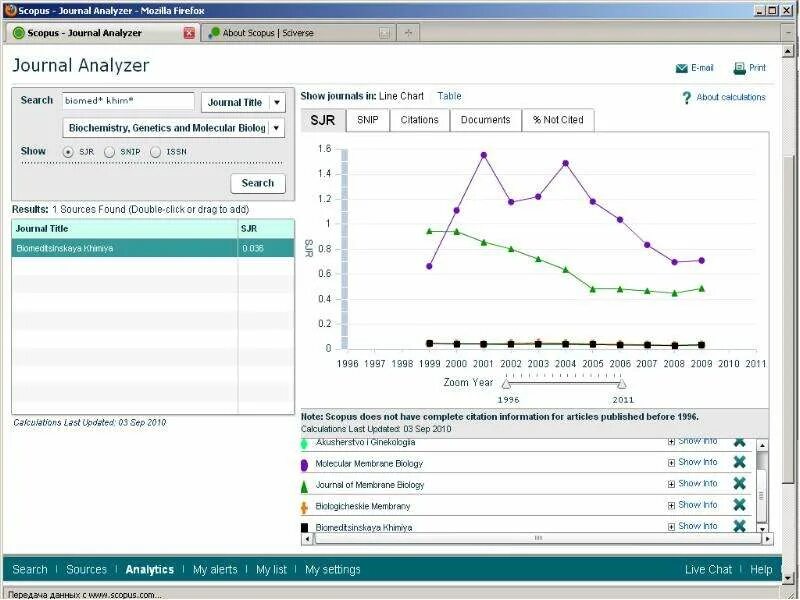Expand Show Info for Molecular Membrane Biology
The image size is (800, 600).
pyautogui.click(x=693, y=462)
